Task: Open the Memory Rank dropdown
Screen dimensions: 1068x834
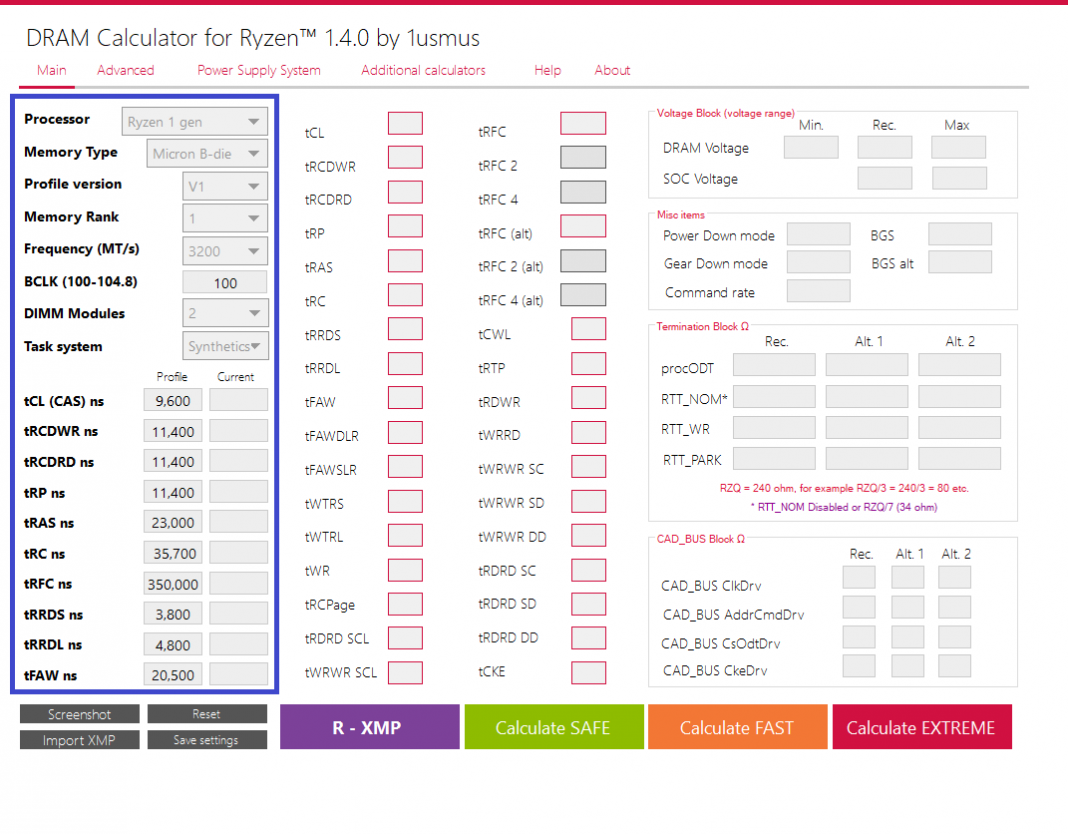Action: click(x=225, y=217)
